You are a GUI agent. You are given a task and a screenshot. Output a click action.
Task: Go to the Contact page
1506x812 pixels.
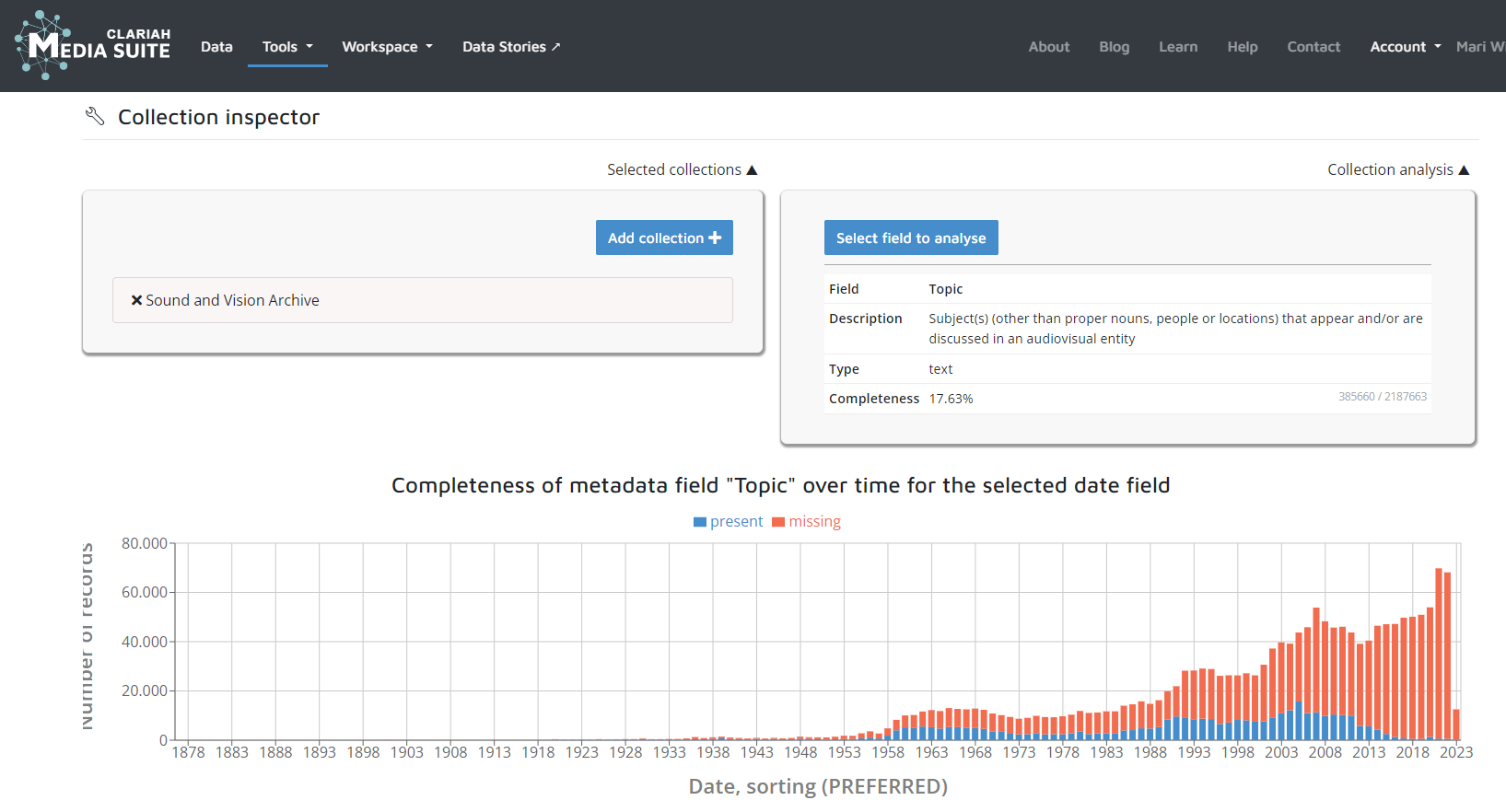1313,47
